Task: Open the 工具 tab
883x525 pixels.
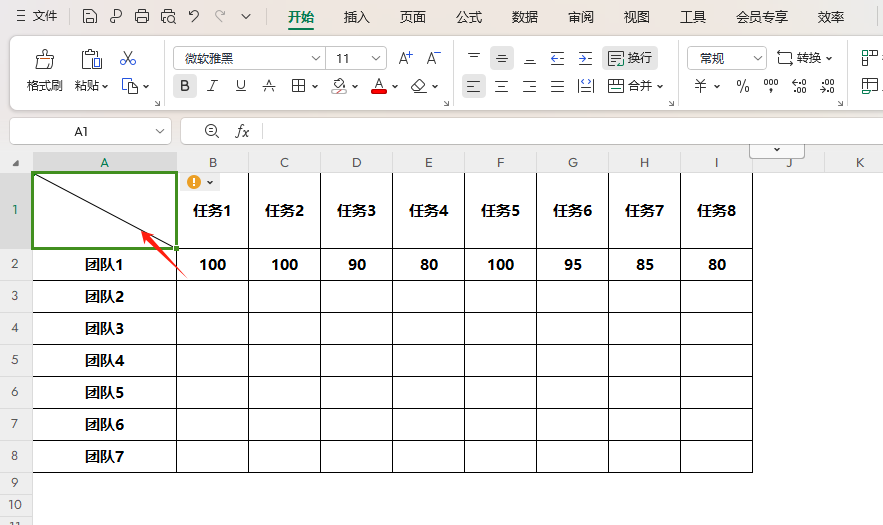Action: coord(693,17)
